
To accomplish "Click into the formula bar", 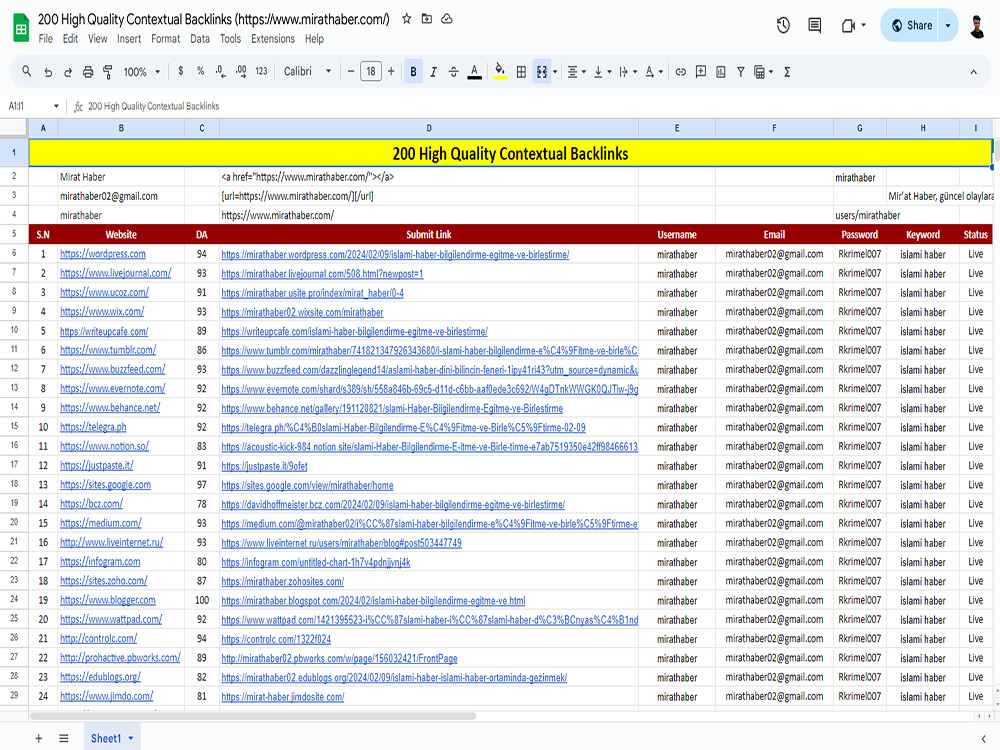I will tap(536, 106).
